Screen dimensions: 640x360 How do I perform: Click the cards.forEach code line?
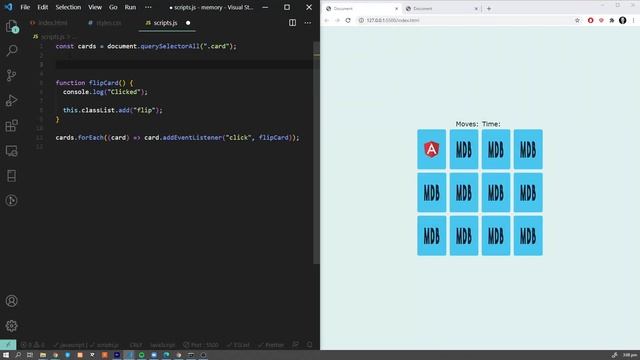177,138
